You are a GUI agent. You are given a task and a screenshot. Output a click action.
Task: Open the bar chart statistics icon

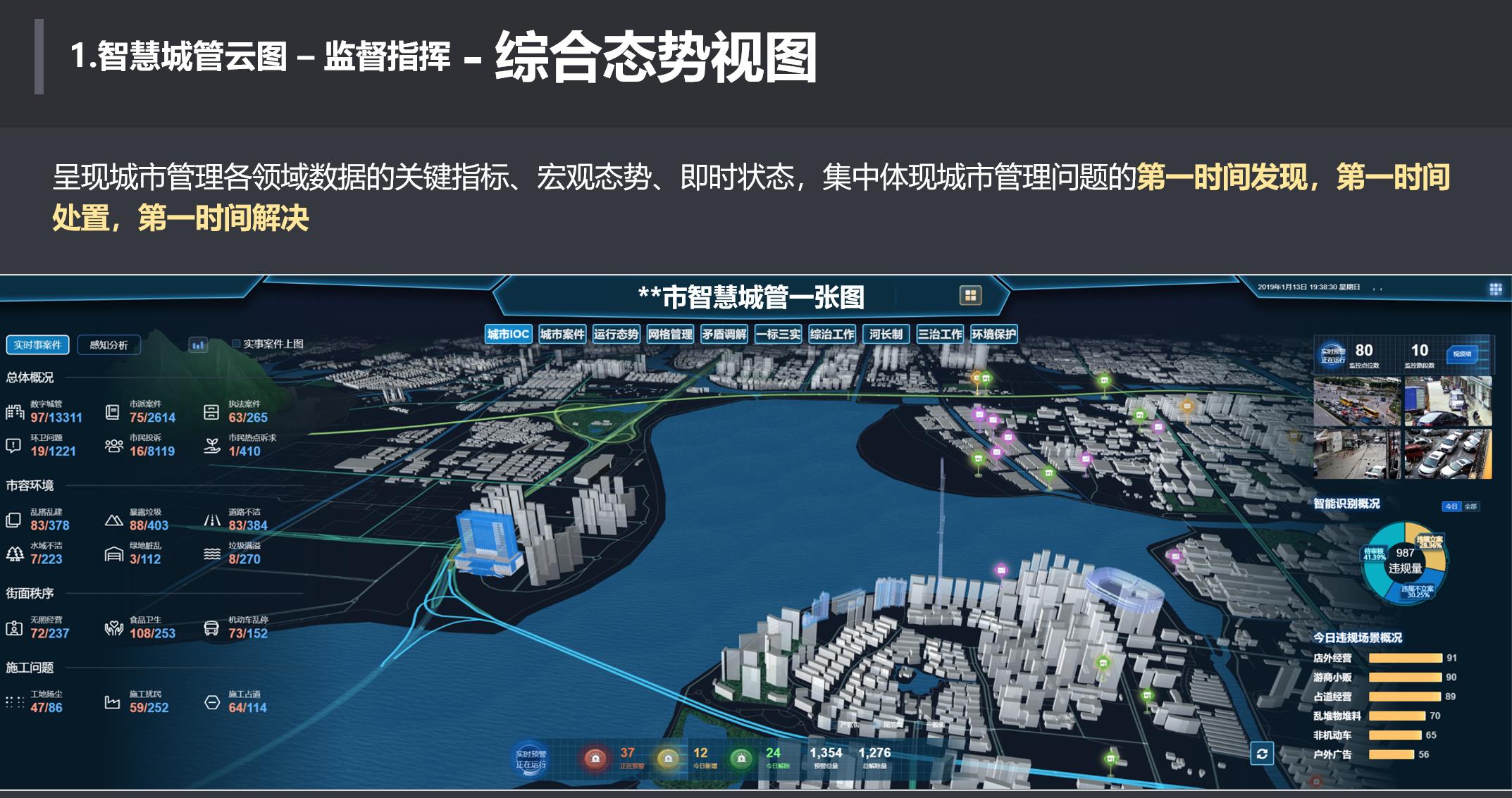pyautogui.click(x=199, y=344)
